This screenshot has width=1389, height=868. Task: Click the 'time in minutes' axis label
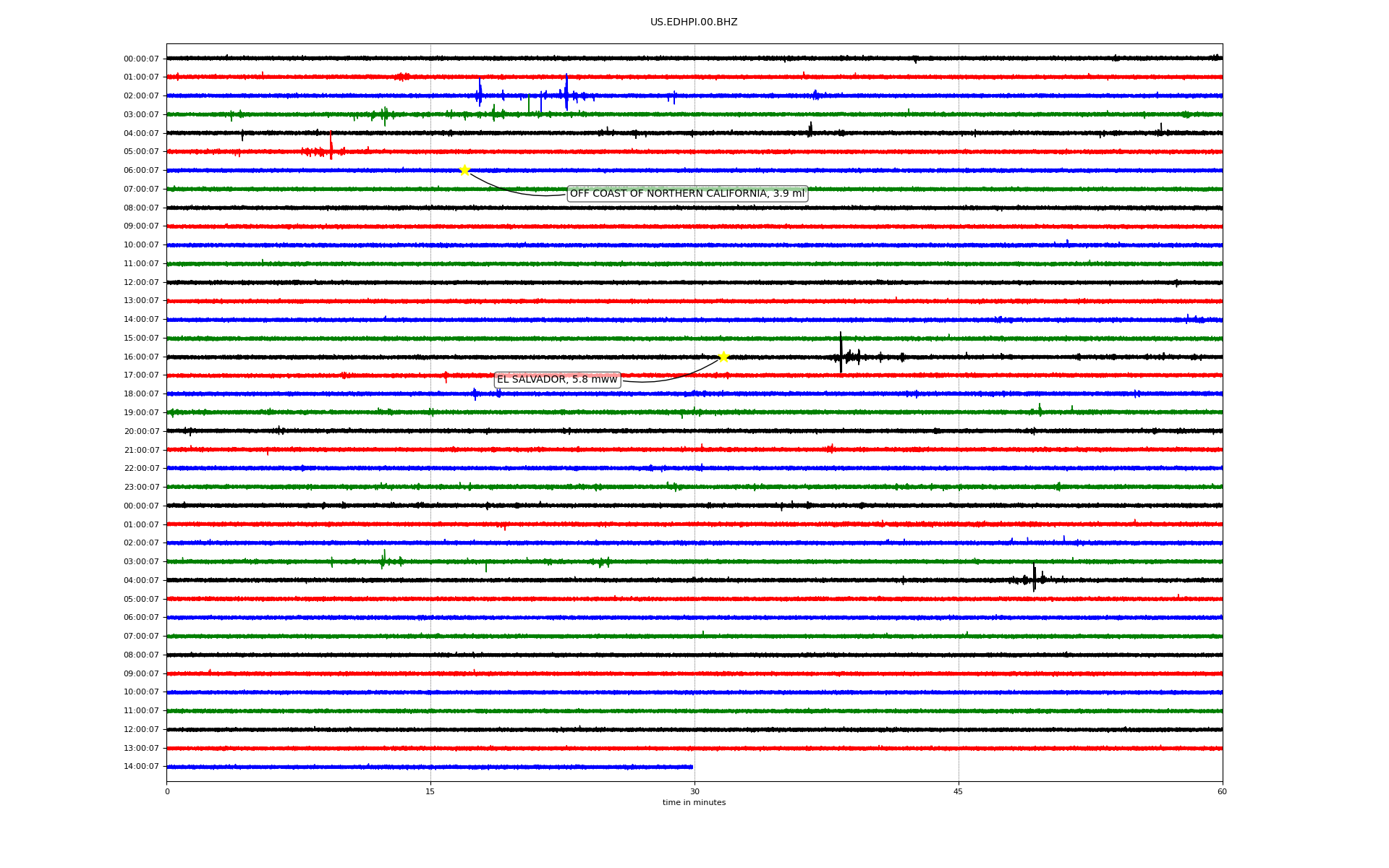[x=694, y=803]
